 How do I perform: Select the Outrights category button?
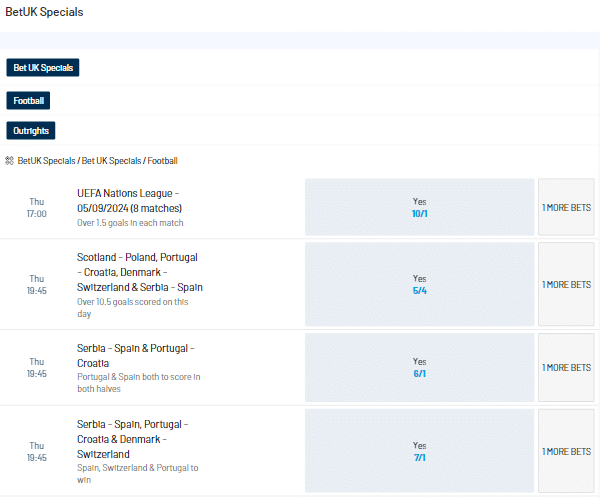[31, 131]
